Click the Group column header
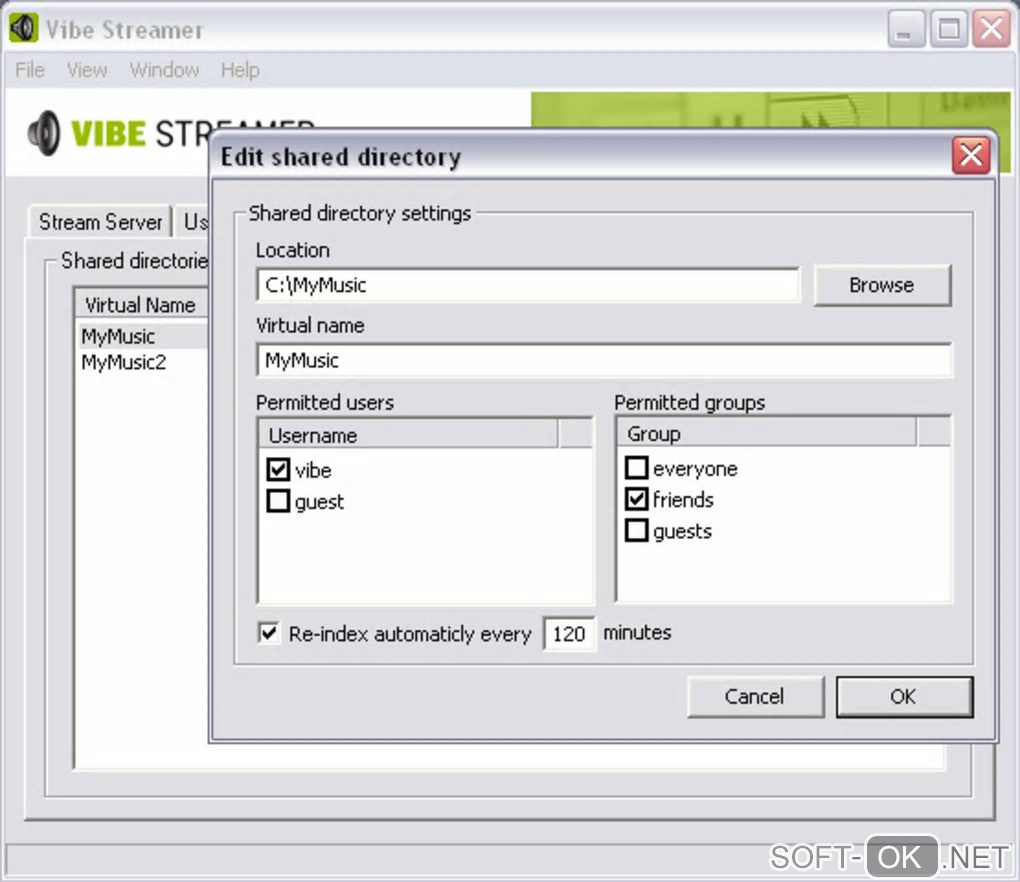The width and height of the screenshot is (1020, 882). pyautogui.click(x=766, y=433)
